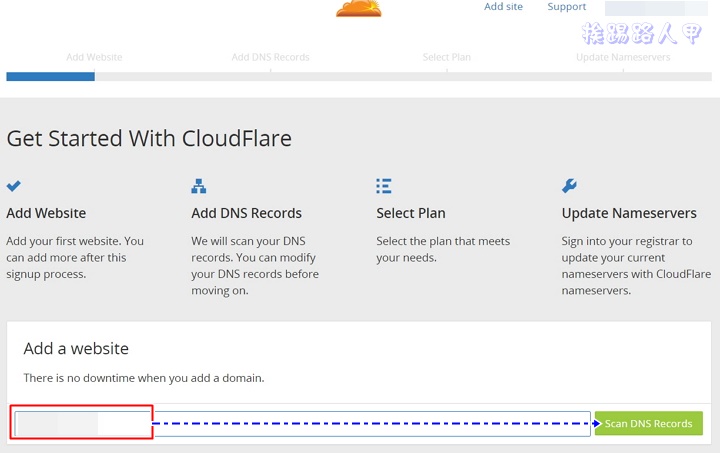Click the Add Website checkmark icon
Screen dimensions: 720x453
(x=14, y=186)
